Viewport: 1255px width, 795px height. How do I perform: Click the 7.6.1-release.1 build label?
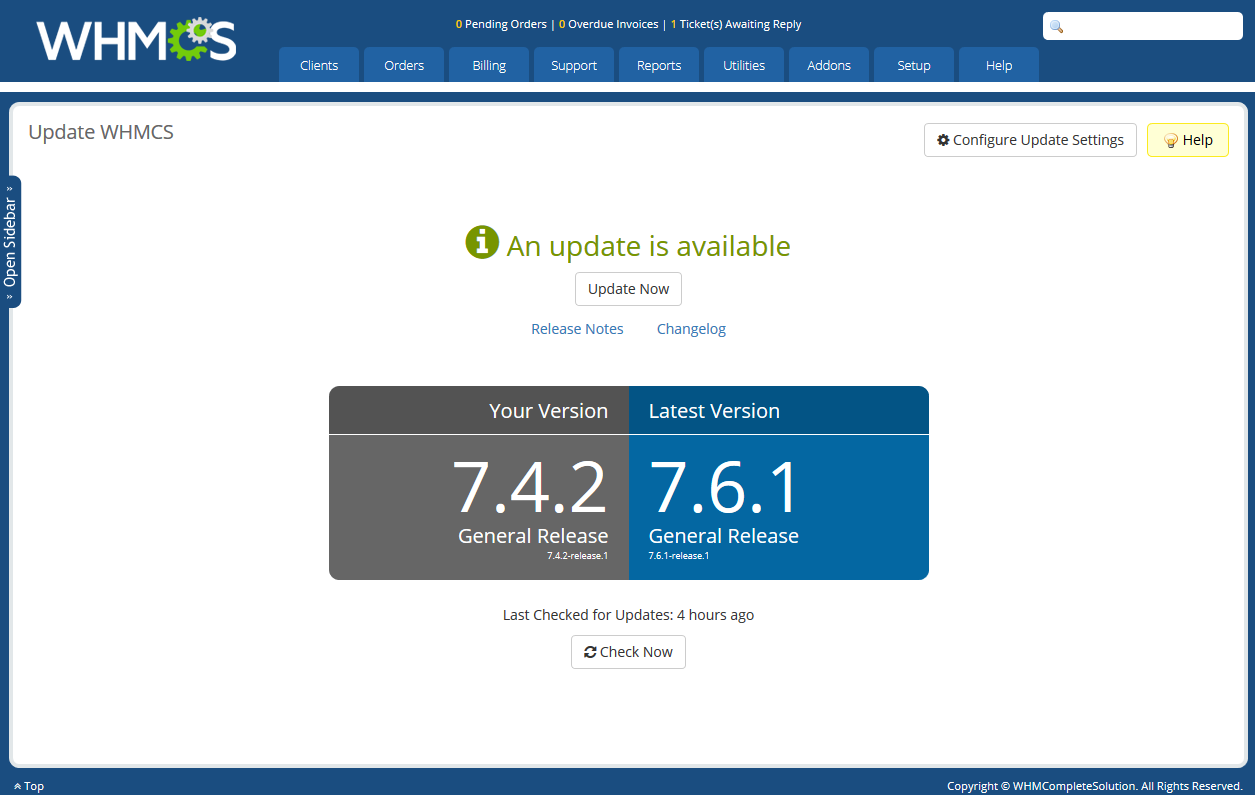pyautogui.click(x=679, y=556)
